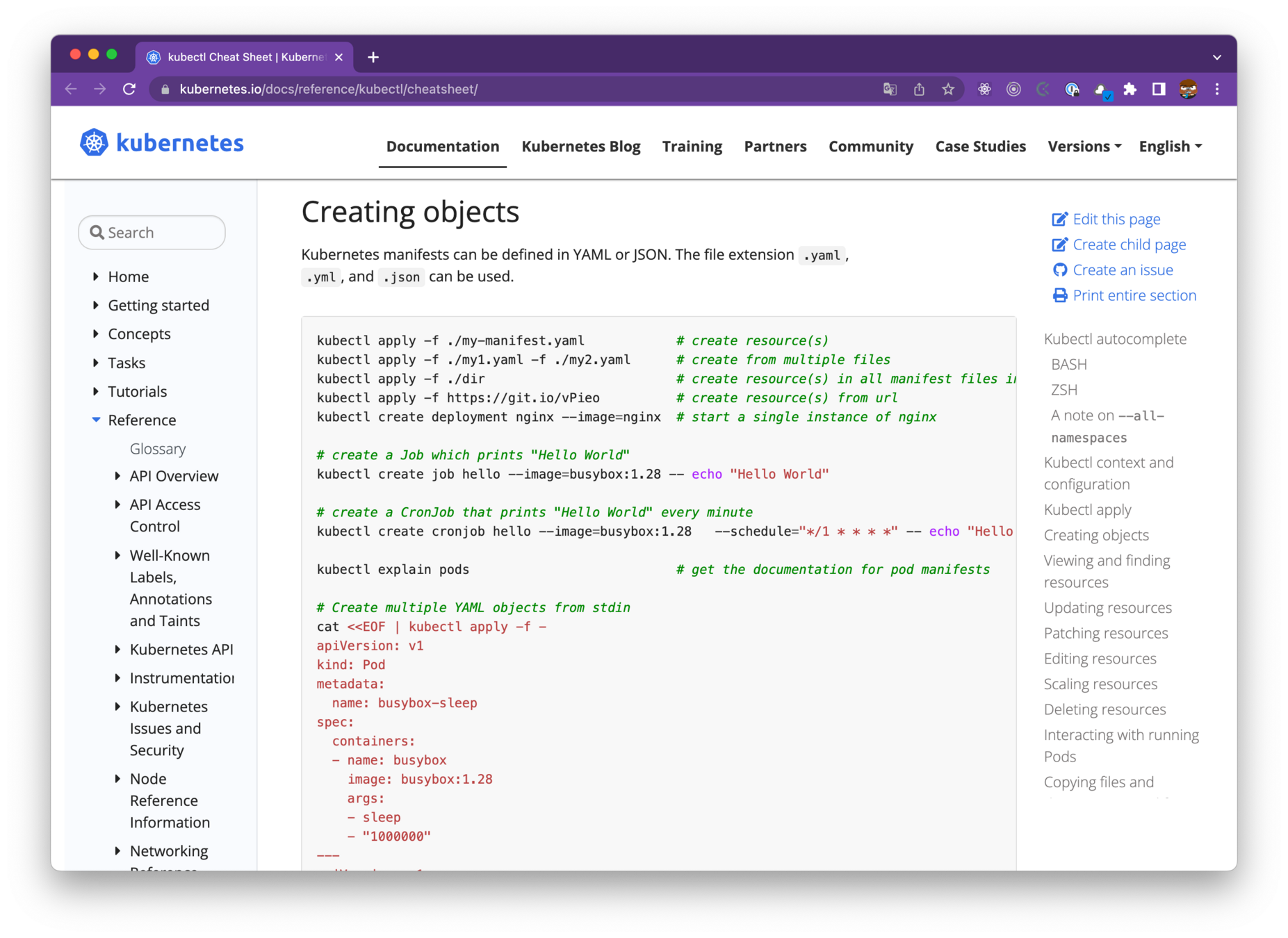The width and height of the screenshot is (1288, 938).
Task: Expand the Node Reference Information item
Action: (117, 778)
